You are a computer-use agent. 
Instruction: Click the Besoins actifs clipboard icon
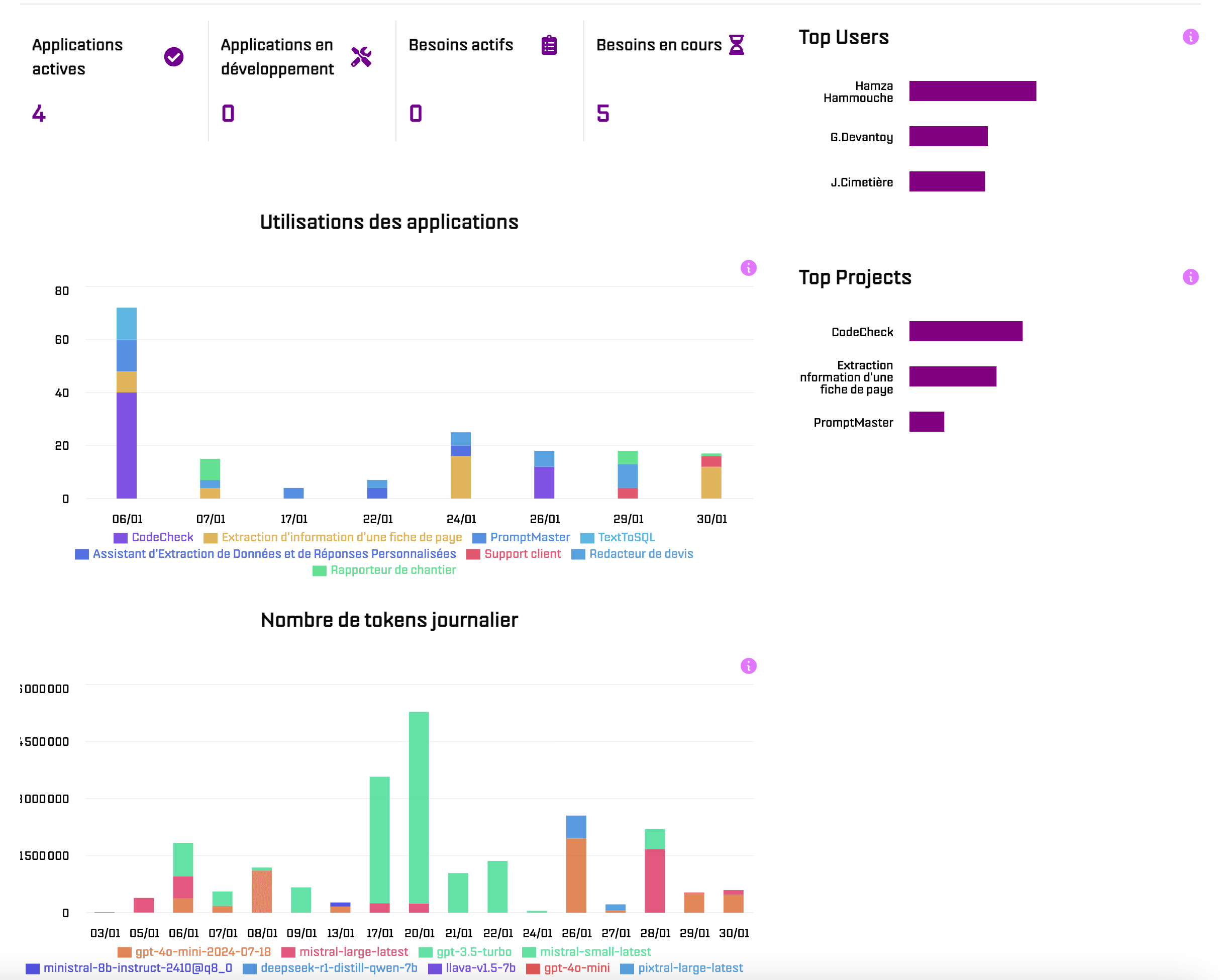(549, 45)
